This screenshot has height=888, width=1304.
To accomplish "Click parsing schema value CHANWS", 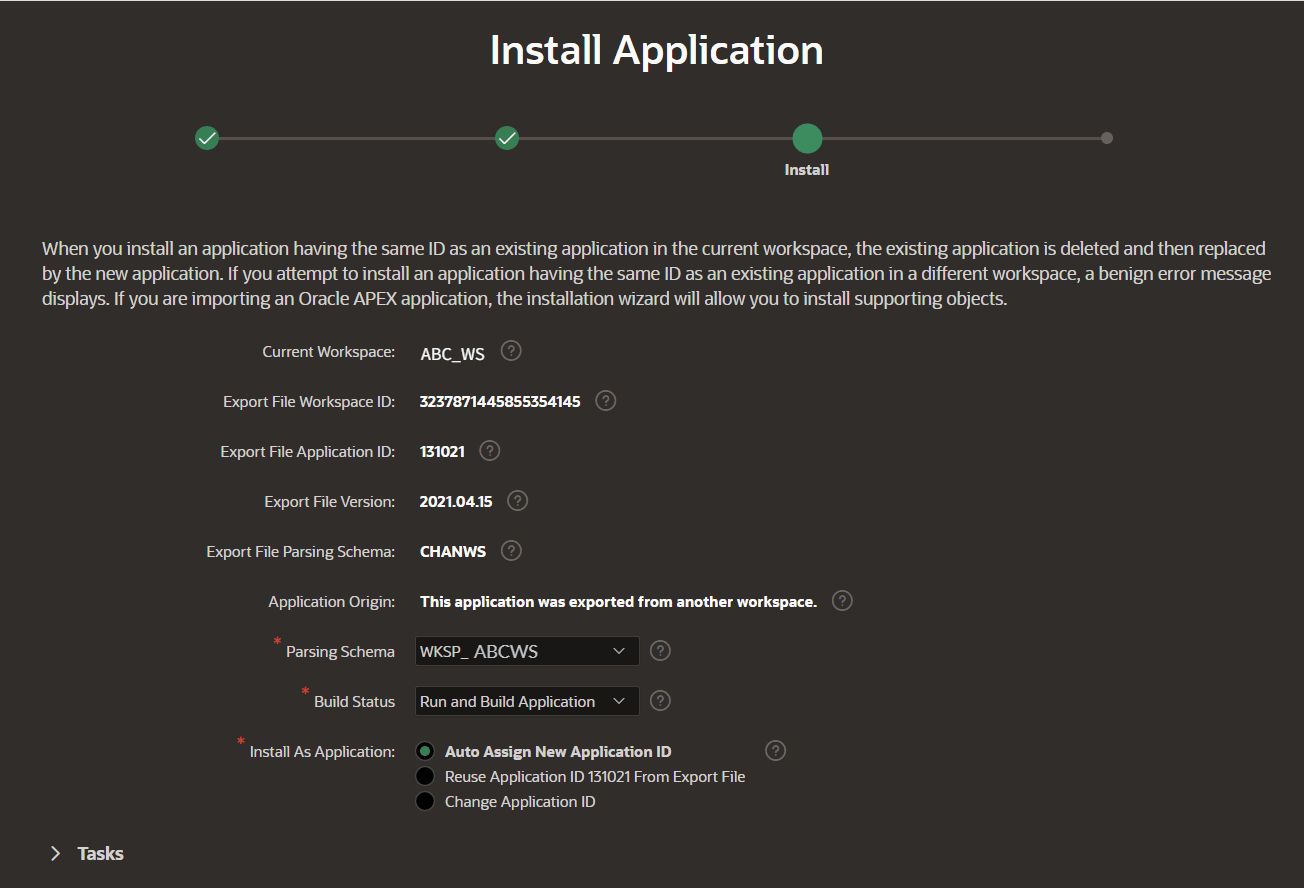I will (453, 552).
